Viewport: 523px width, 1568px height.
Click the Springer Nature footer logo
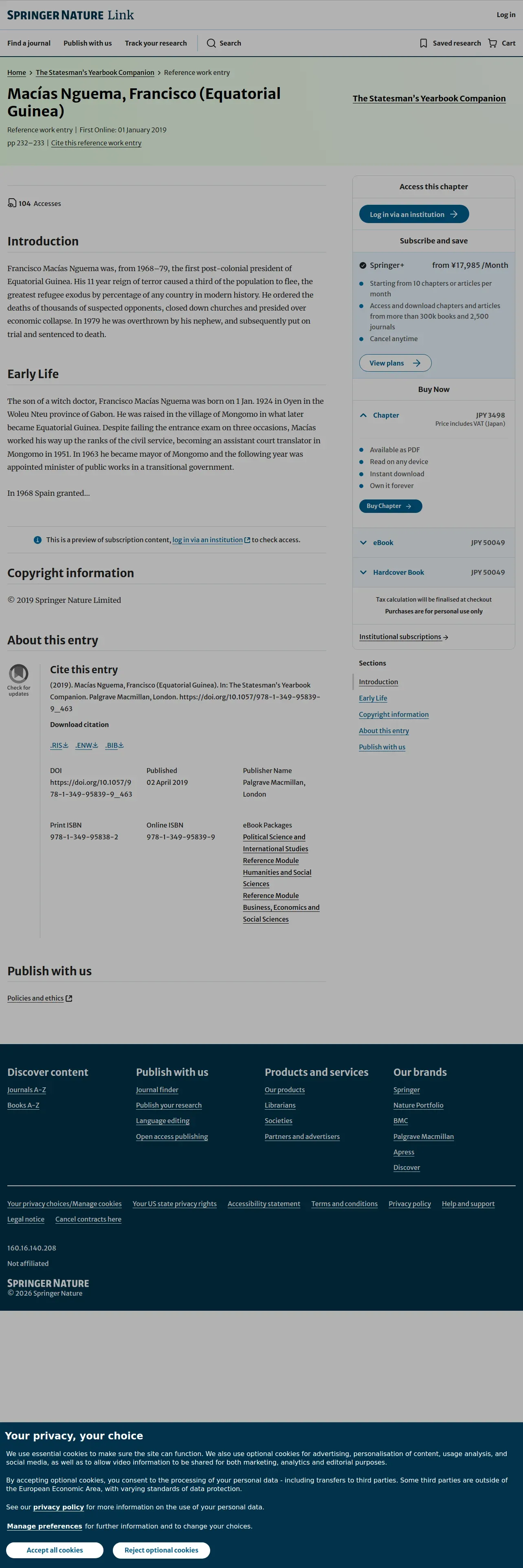coord(48,1283)
